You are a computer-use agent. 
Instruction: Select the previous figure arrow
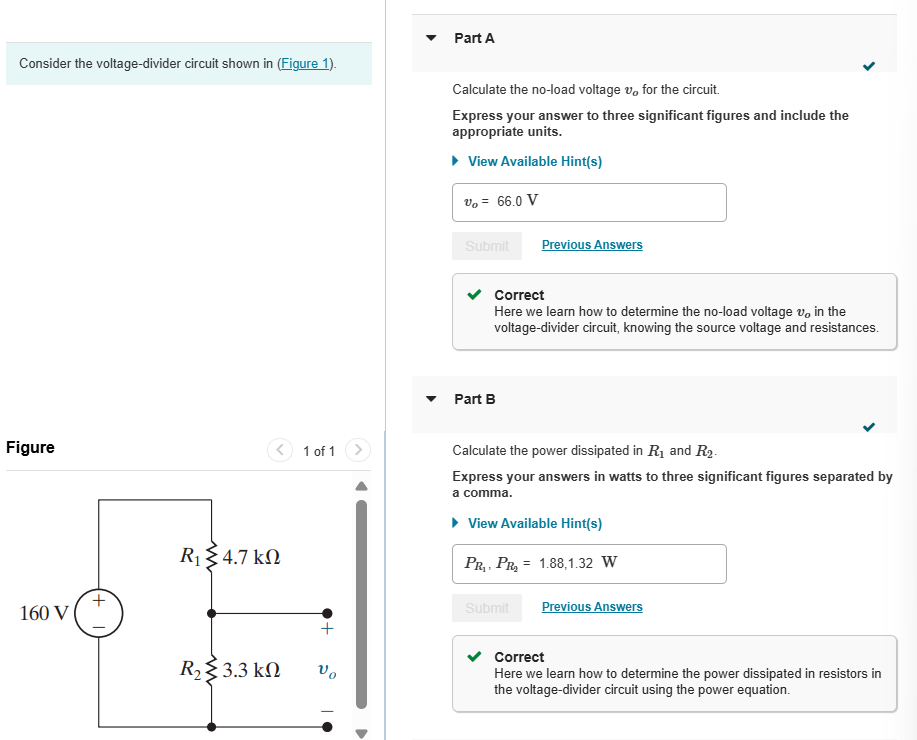coord(280,450)
